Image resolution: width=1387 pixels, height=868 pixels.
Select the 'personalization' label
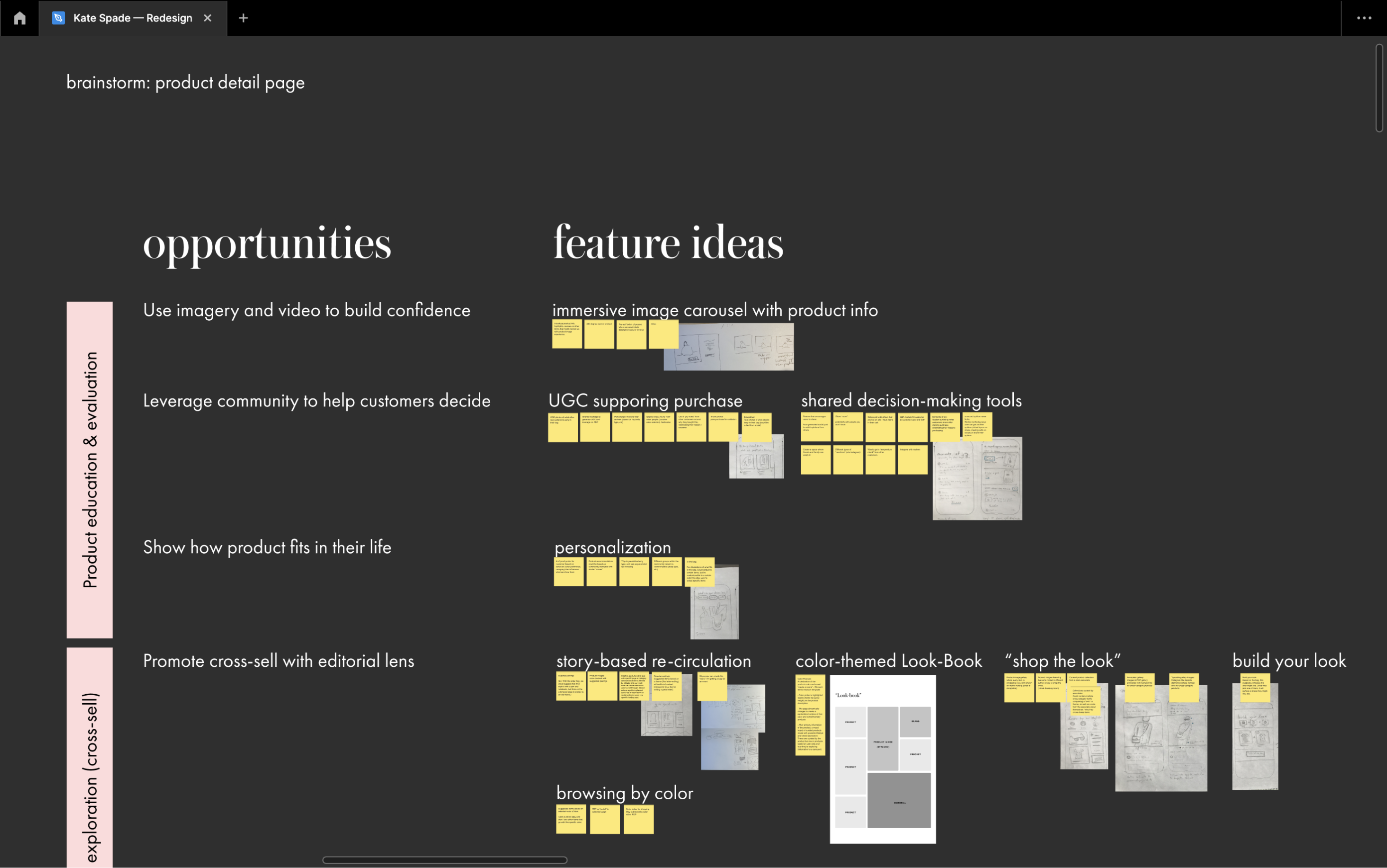coord(613,547)
